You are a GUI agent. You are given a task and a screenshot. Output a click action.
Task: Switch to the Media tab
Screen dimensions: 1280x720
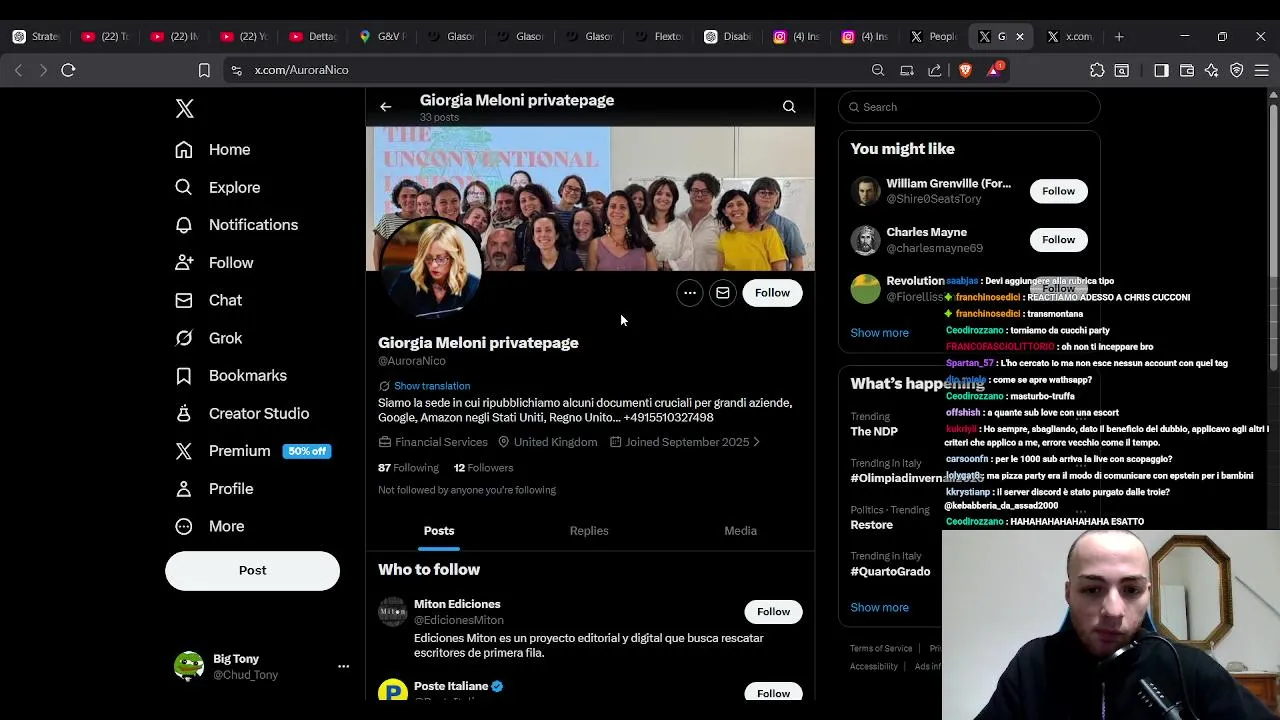[740, 531]
